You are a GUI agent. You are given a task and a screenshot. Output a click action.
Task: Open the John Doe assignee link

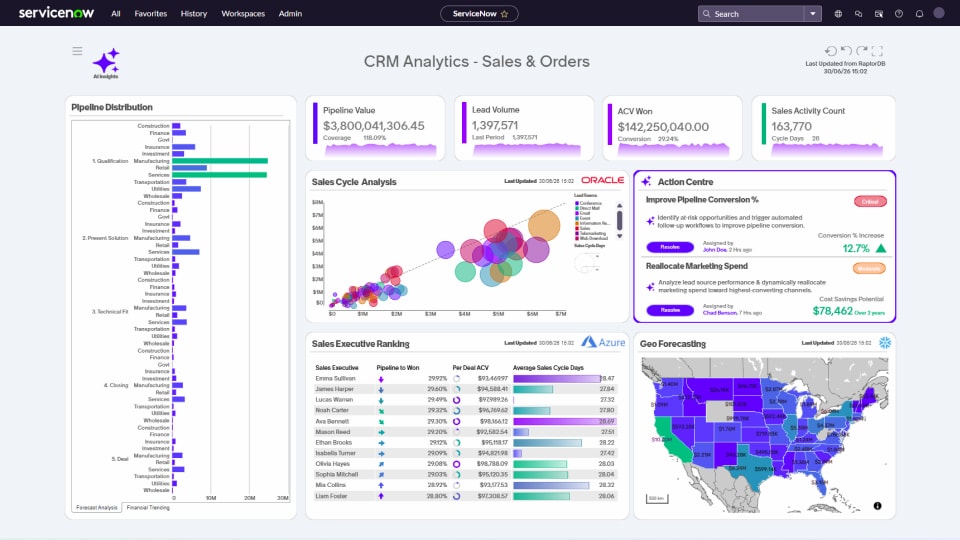click(x=714, y=250)
